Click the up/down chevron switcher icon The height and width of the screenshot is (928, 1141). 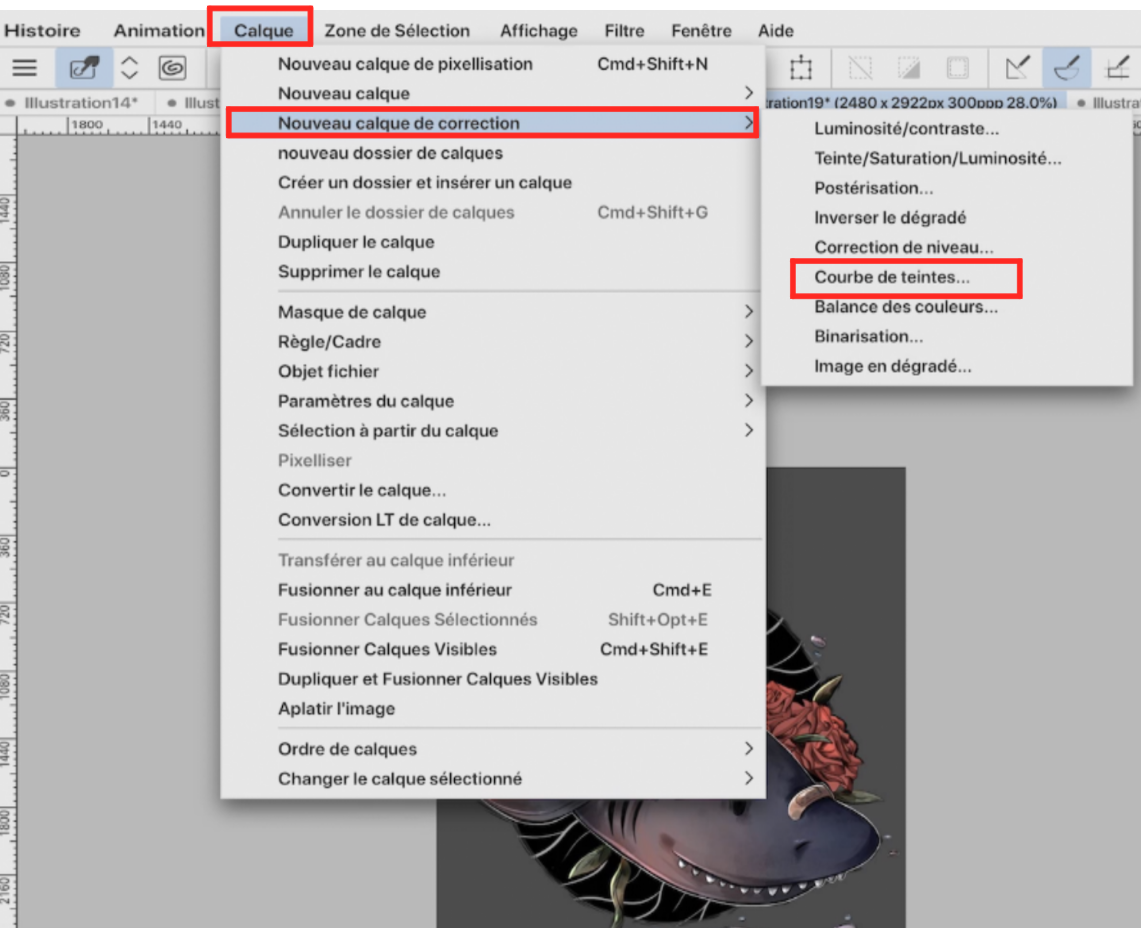pos(130,68)
